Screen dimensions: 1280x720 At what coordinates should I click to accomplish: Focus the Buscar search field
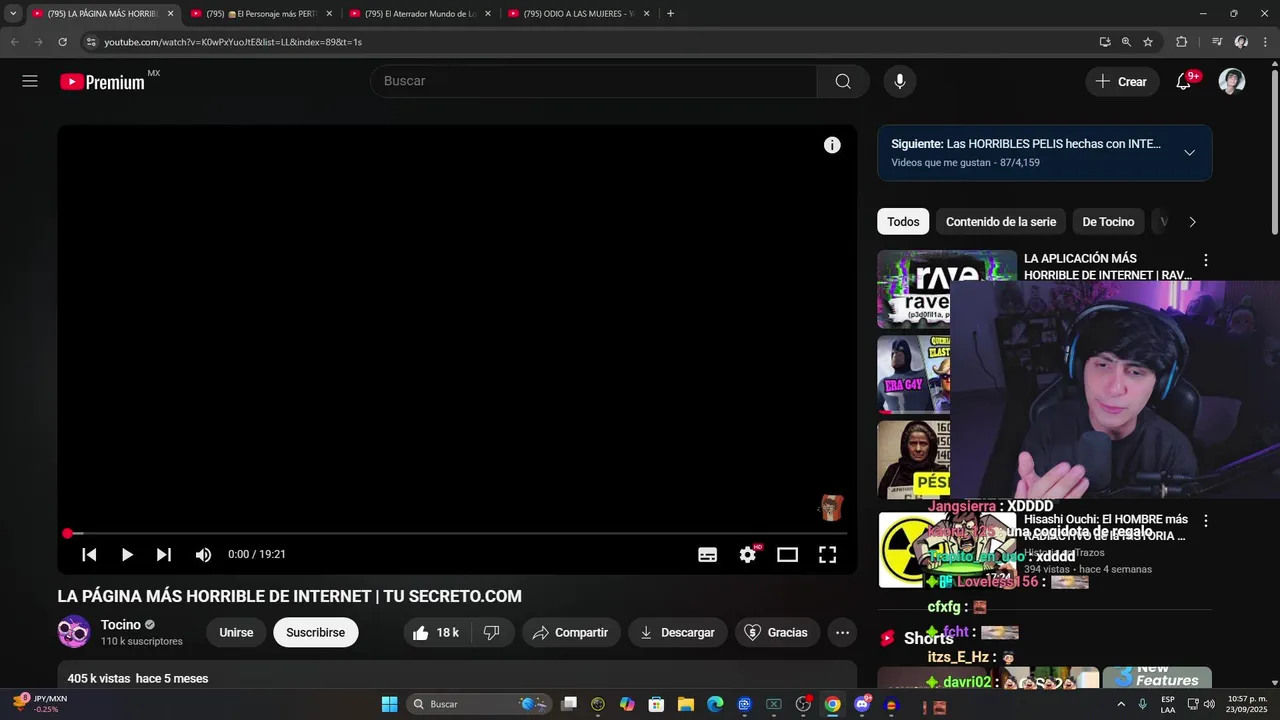click(x=594, y=81)
